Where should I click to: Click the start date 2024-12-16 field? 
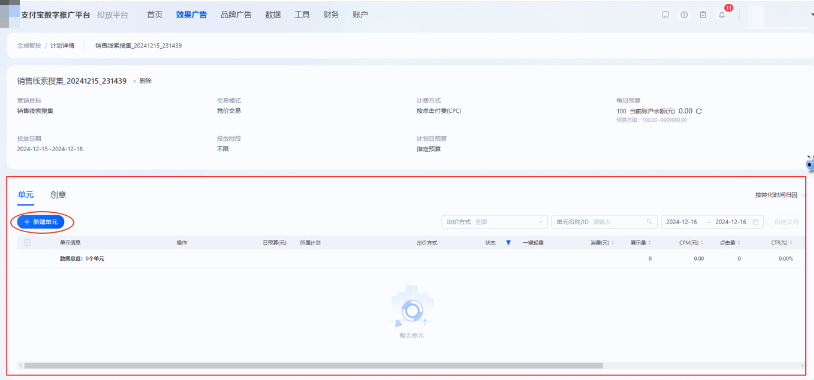point(681,222)
